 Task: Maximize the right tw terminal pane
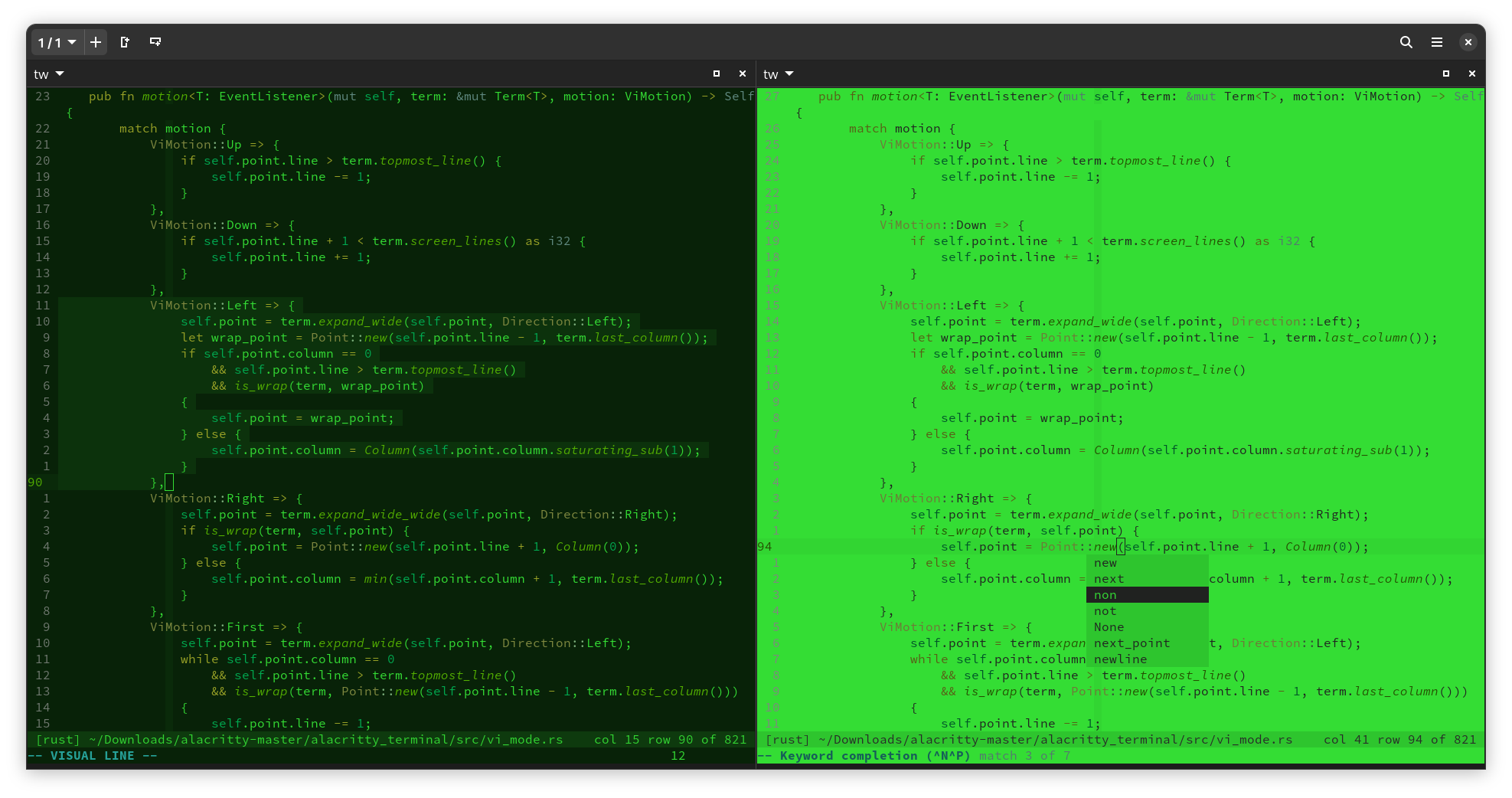click(1446, 74)
